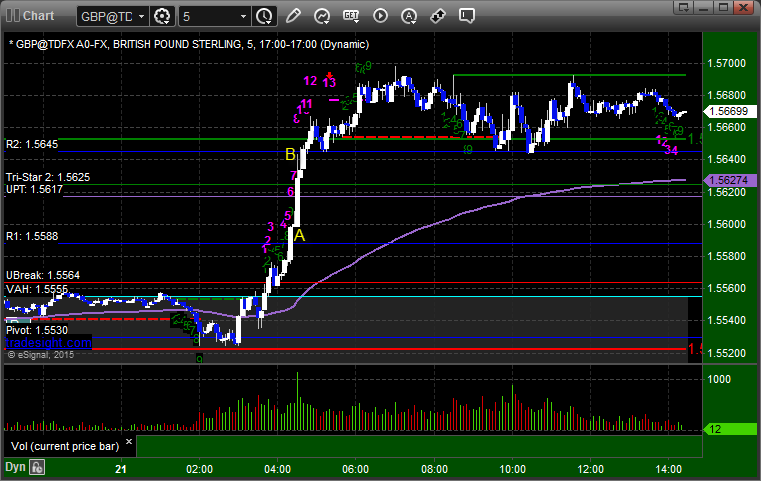Image resolution: width=761 pixels, height=481 pixels.
Task: Click the 10:00 time axis label
Action: [513, 469]
